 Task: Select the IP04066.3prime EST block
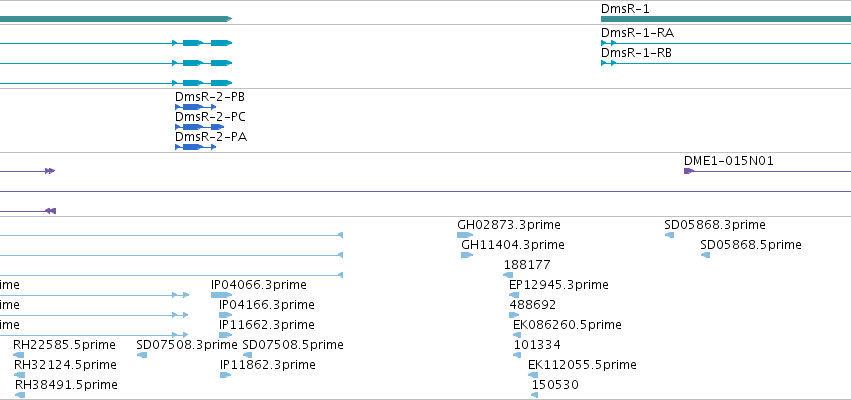tap(221, 295)
